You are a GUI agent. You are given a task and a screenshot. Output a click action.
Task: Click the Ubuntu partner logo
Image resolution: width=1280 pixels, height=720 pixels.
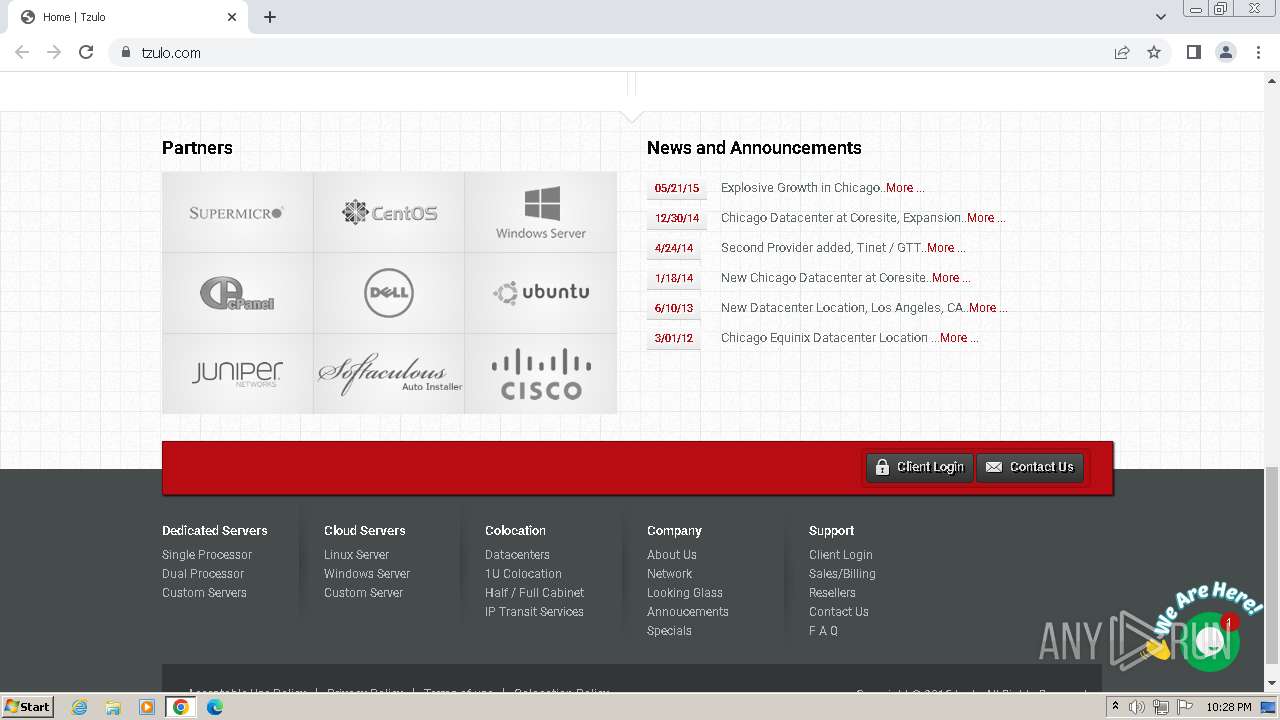tap(541, 293)
